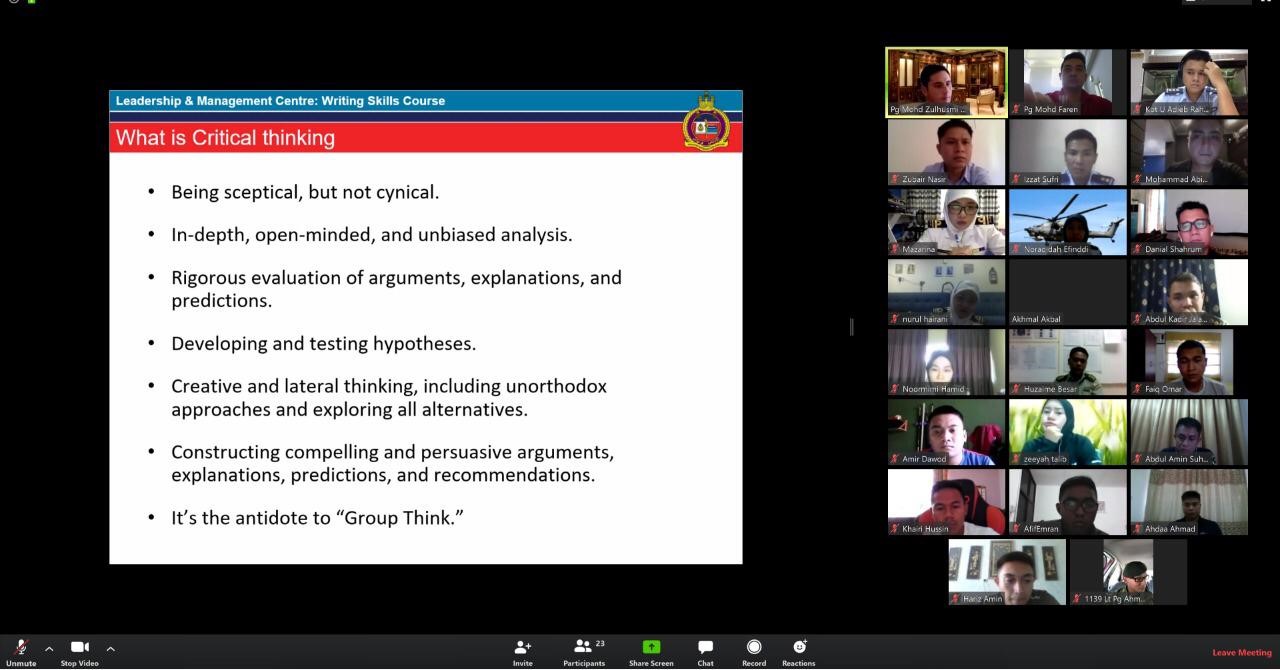Select Noormimi Hamid video tile
Screen dimensions: 1280x670
pos(946,362)
